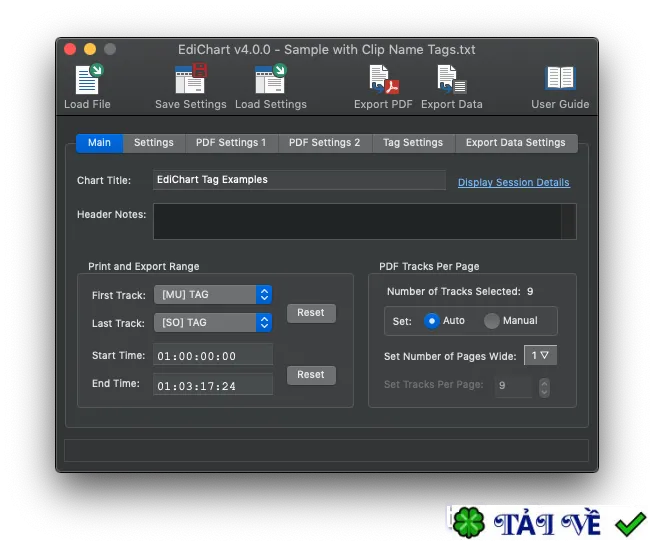Click 'Number of Tracks Selected: 9' text

pyautogui.click(x=460, y=292)
